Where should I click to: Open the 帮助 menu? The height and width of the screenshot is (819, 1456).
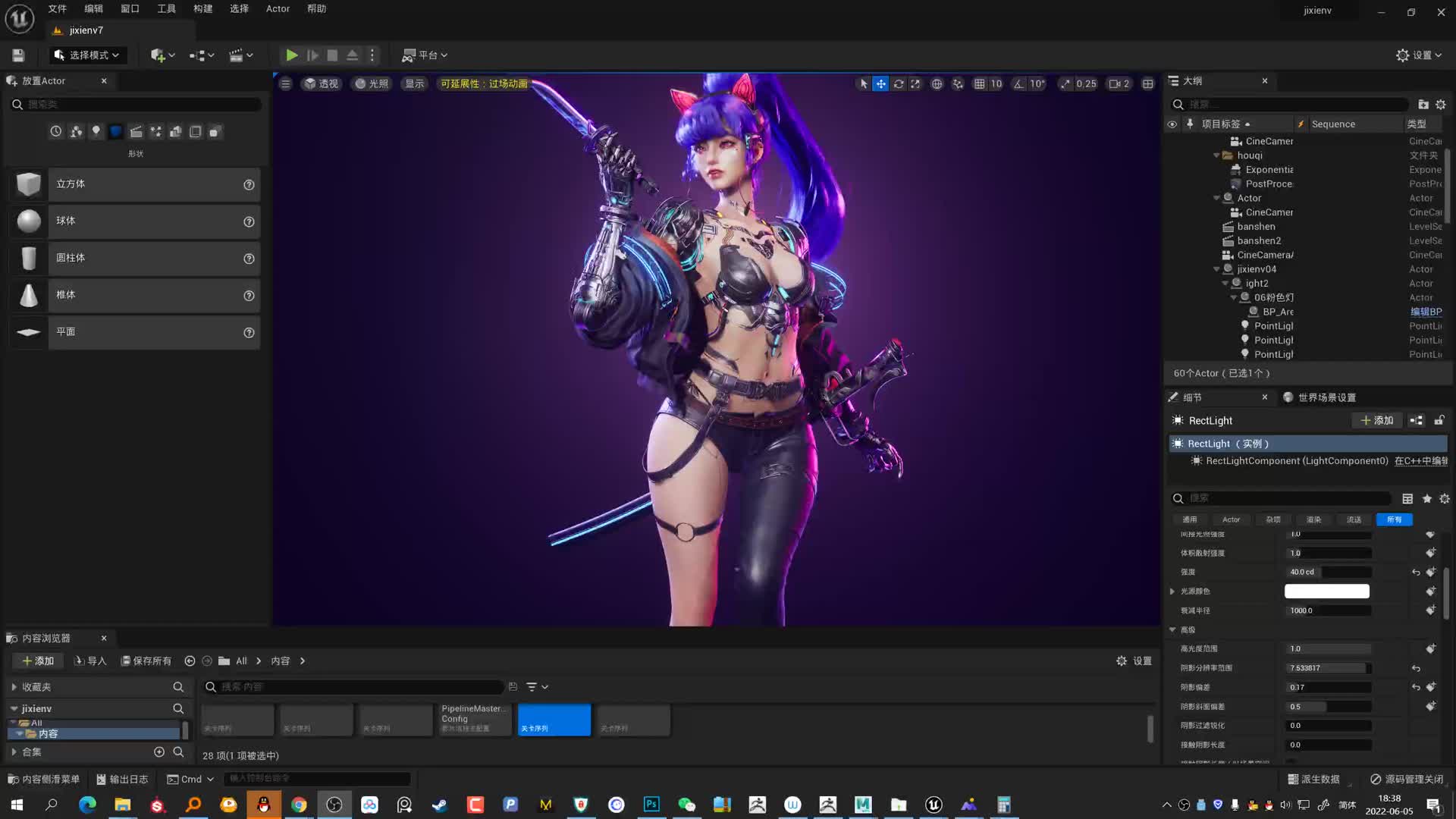coord(317,9)
